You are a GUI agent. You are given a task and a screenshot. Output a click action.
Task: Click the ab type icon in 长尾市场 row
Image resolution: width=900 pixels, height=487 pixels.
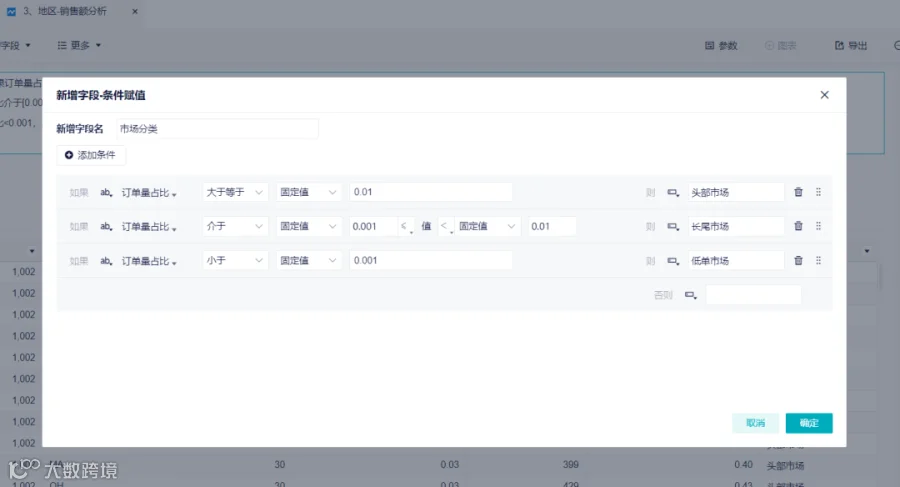(106, 227)
